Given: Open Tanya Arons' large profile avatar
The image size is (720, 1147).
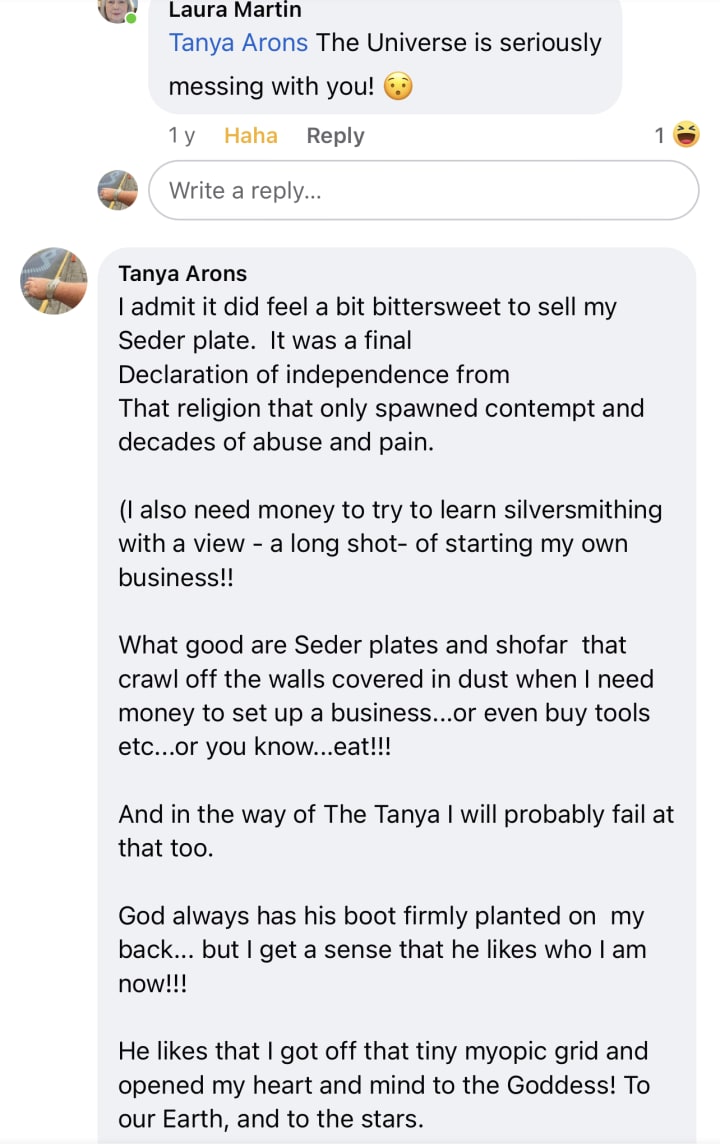Looking at the screenshot, I should coord(55,281).
